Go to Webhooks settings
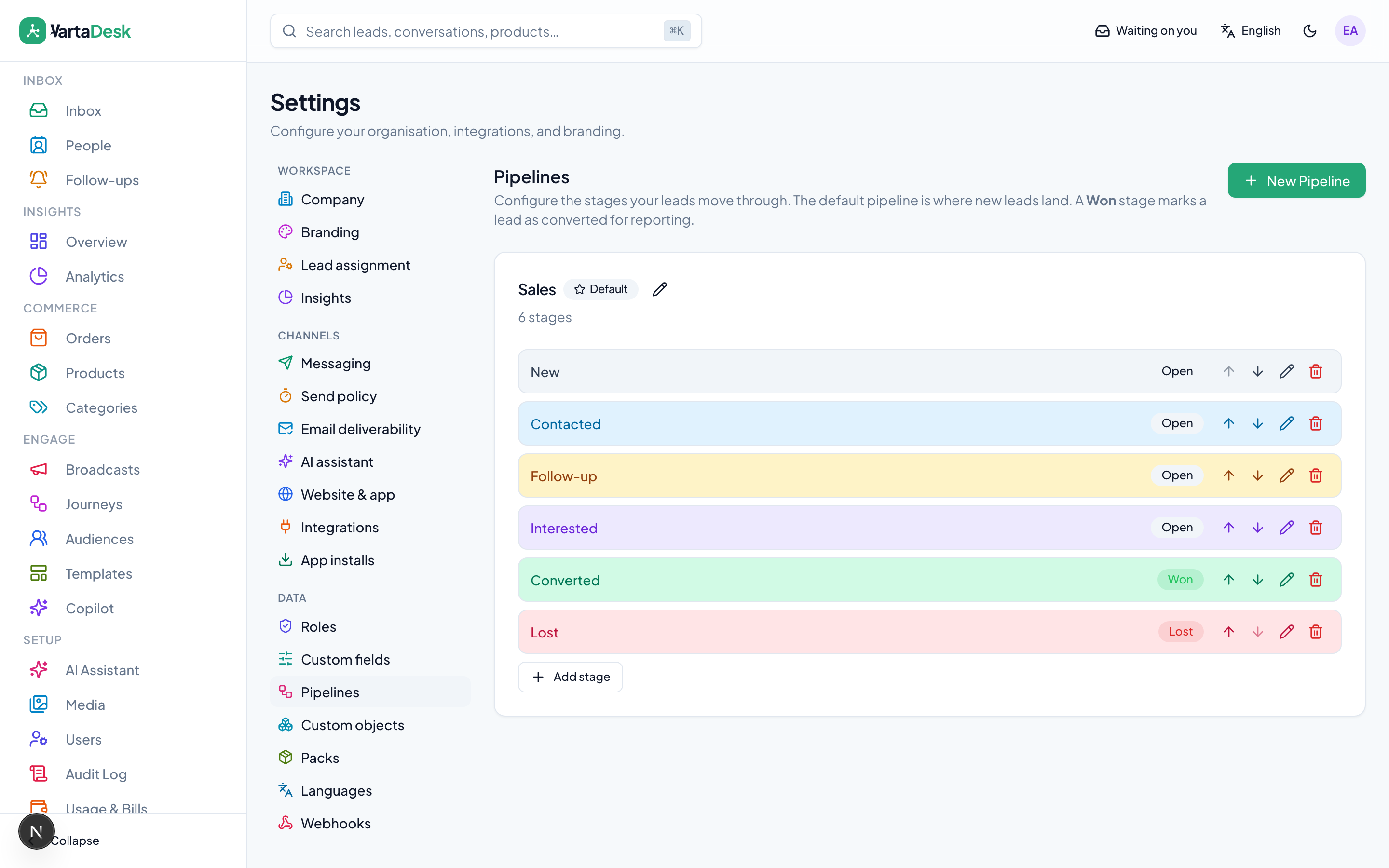The width and height of the screenshot is (1389, 868). 370,823
